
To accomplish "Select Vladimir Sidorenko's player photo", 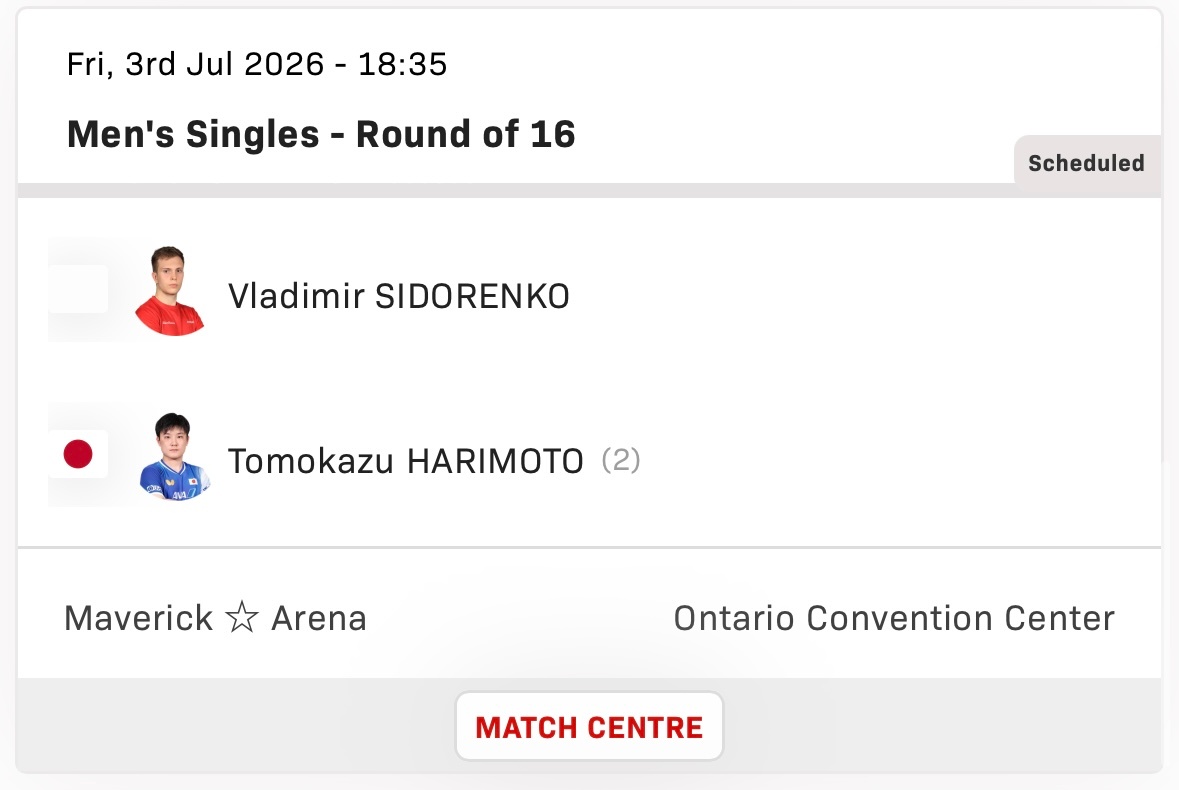I will 169,291.
